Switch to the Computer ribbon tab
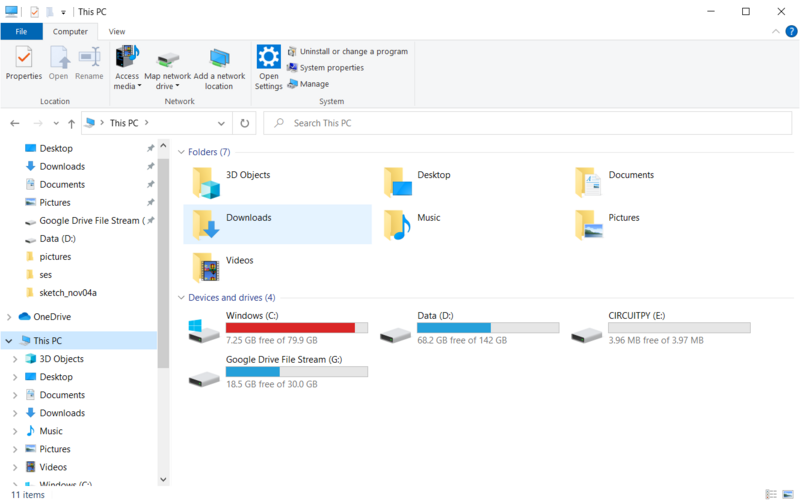Image resolution: width=800 pixels, height=504 pixels. 70,32
